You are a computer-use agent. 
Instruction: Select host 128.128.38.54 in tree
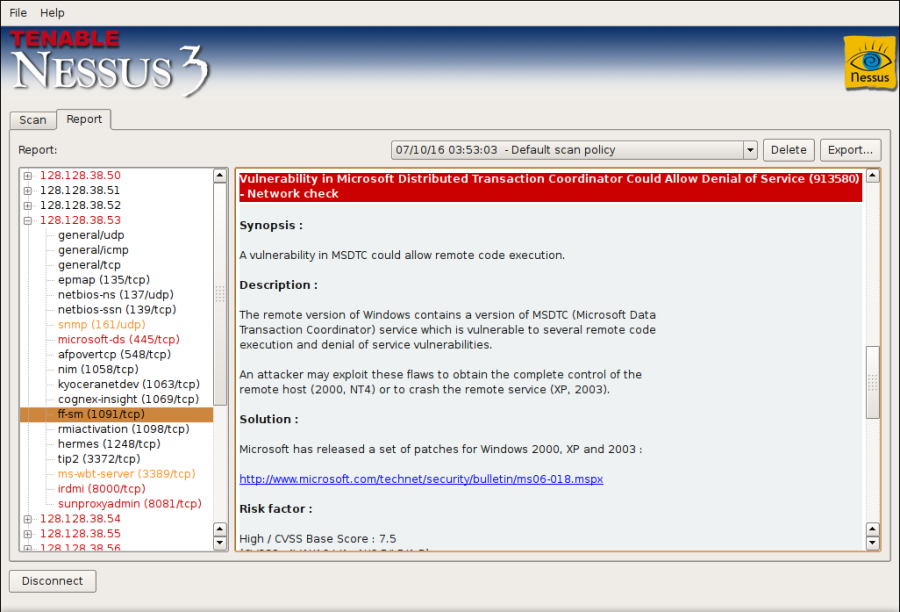tap(80, 519)
